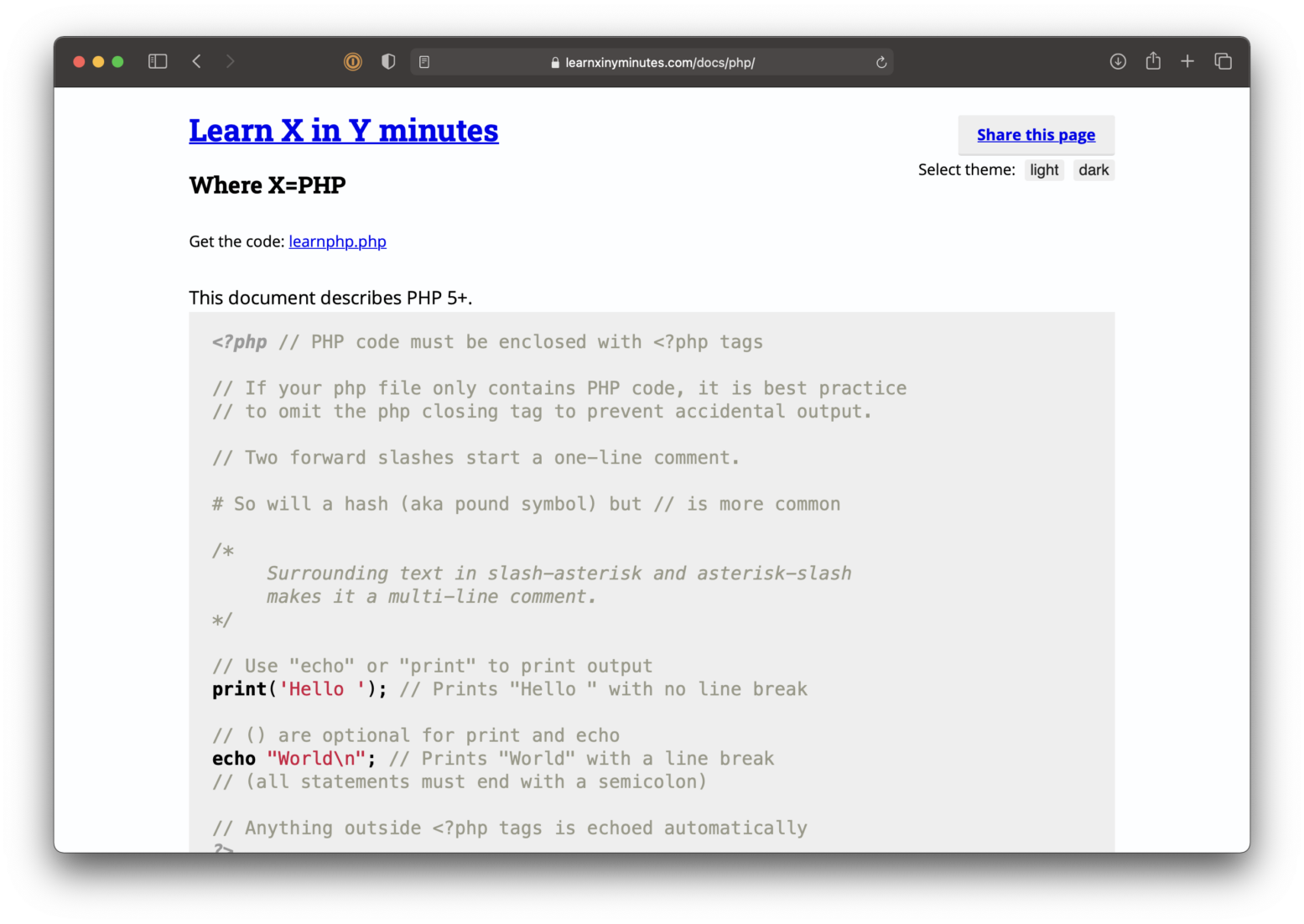The image size is (1304, 924).
Task: Click the Share this page button
Action: coord(1036,134)
